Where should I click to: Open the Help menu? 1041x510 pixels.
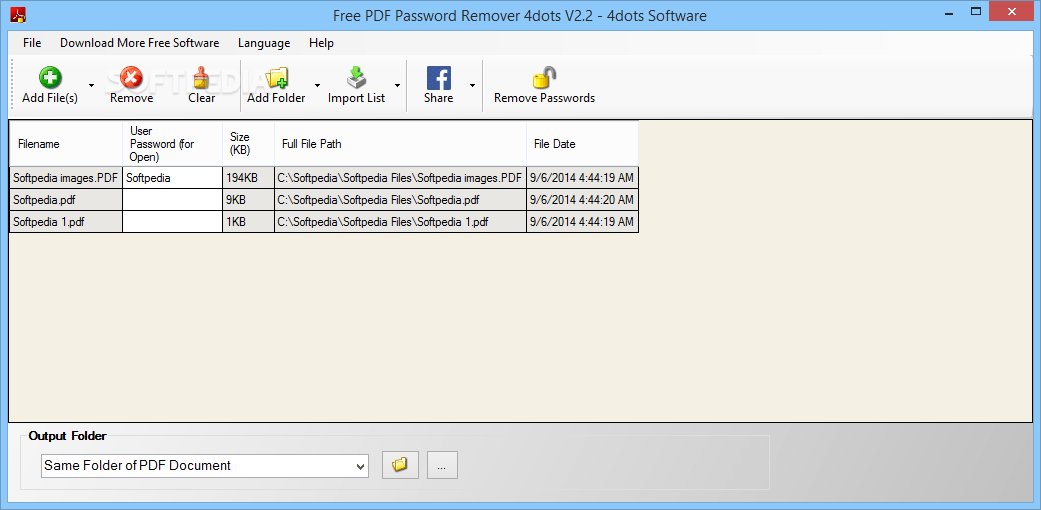[321, 43]
